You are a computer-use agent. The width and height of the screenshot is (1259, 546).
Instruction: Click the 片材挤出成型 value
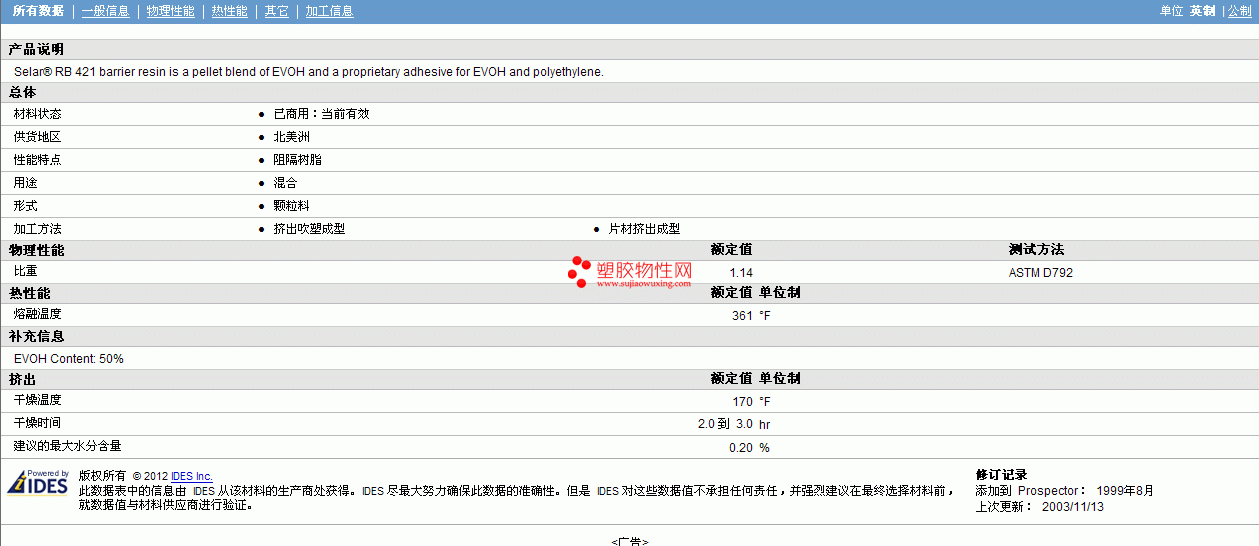pos(644,229)
